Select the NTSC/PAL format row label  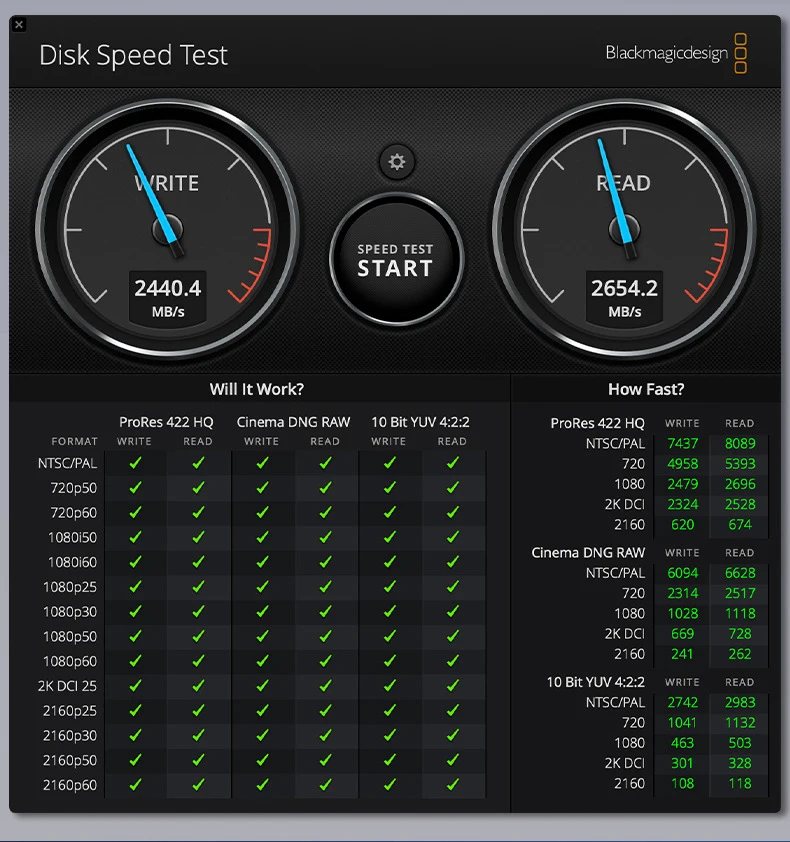pos(67,463)
